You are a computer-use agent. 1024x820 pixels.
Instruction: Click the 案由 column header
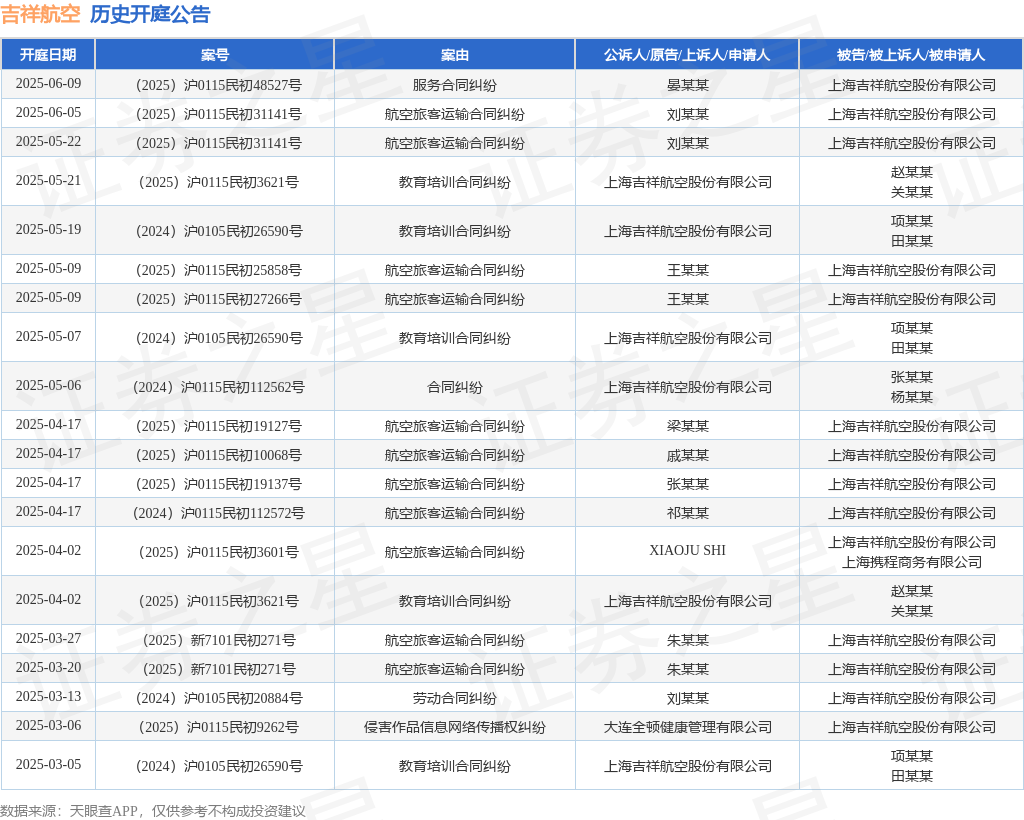point(455,55)
